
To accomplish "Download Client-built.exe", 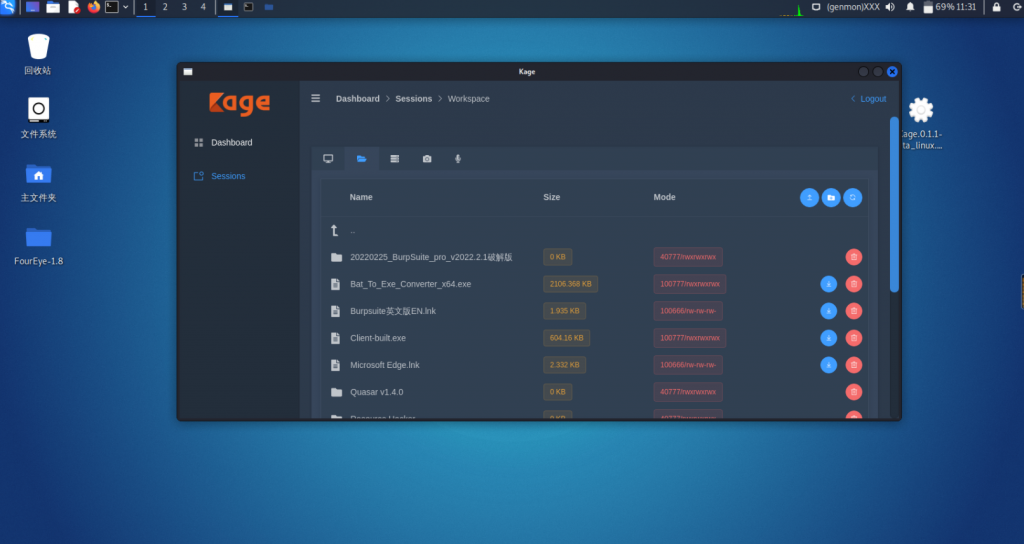I will (828, 338).
